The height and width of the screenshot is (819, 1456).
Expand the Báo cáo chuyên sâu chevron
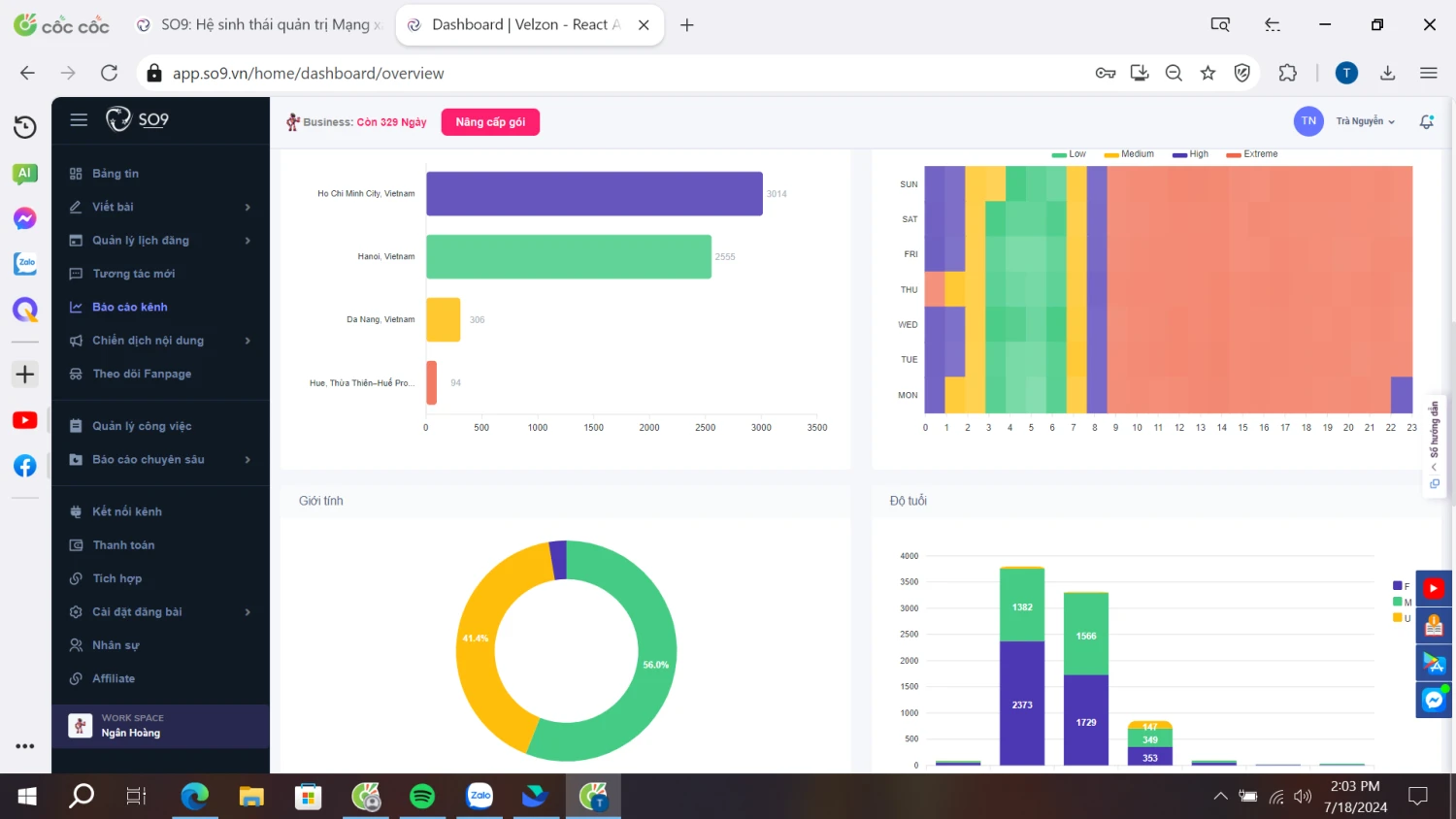(248, 460)
